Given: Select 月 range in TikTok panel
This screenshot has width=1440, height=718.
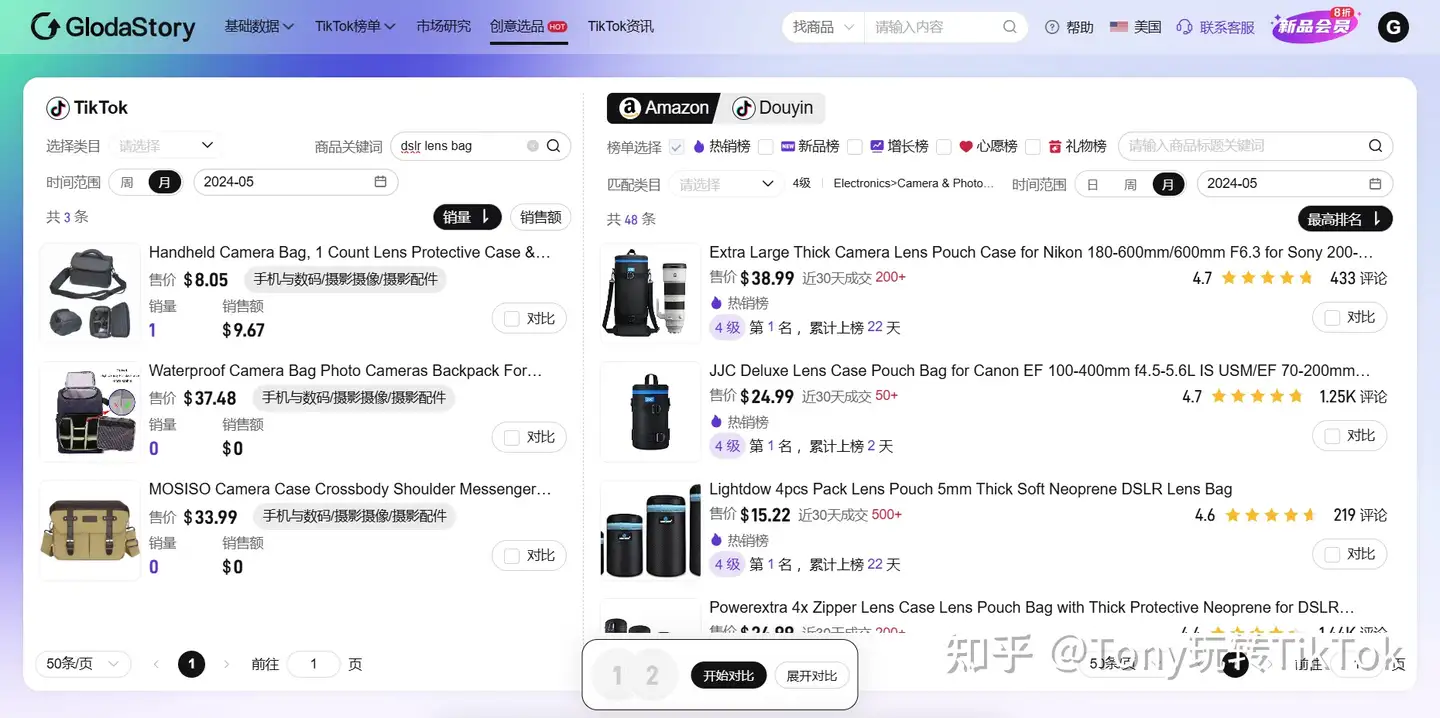Looking at the screenshot, I should pyautogui.click(x=165, y=182).
